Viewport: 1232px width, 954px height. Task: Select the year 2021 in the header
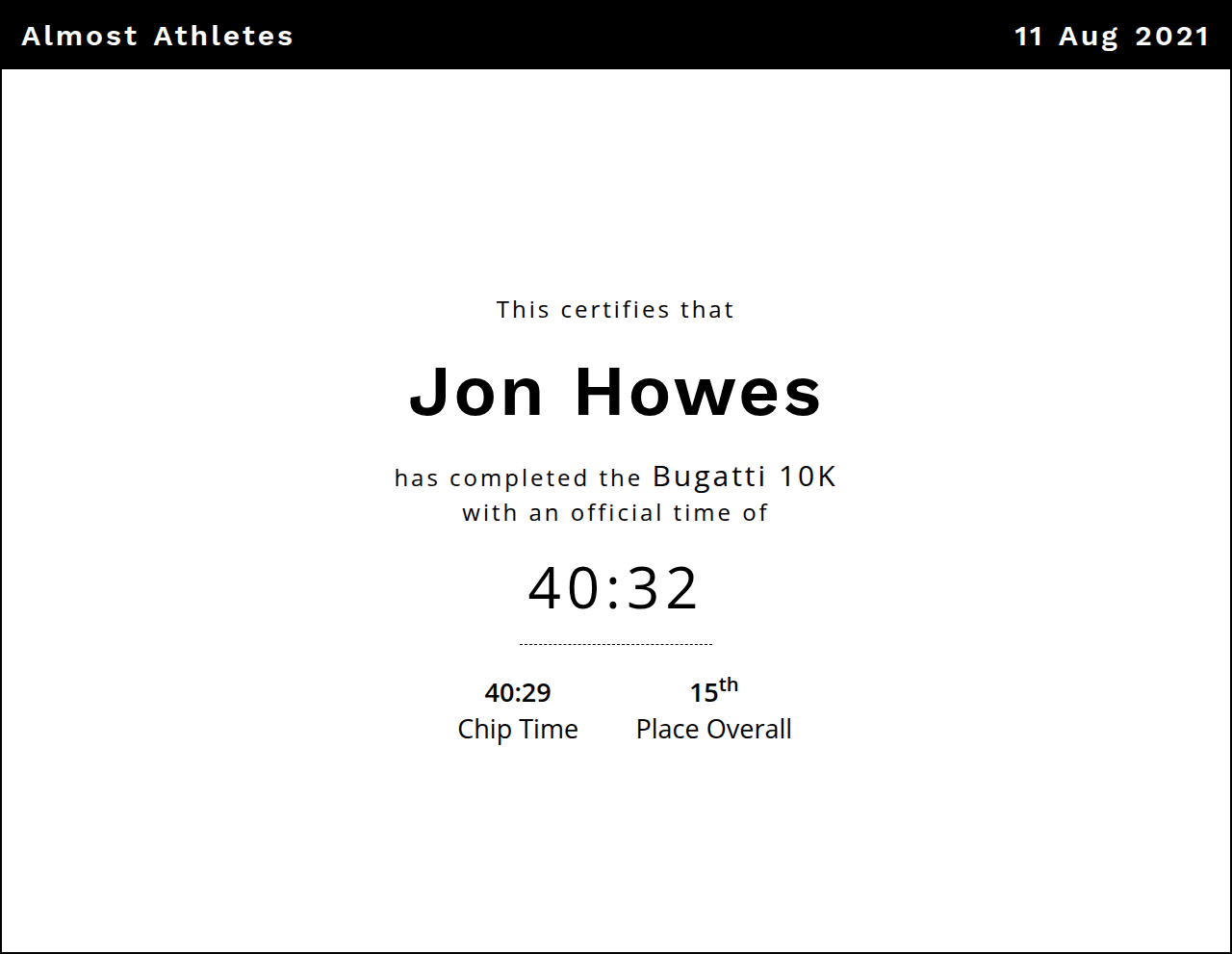click(1171, 37)
